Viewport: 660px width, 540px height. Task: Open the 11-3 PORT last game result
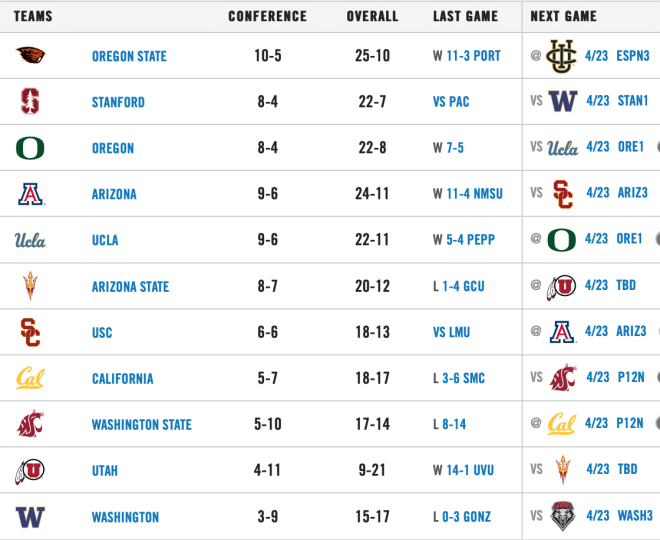coord(473,56)
